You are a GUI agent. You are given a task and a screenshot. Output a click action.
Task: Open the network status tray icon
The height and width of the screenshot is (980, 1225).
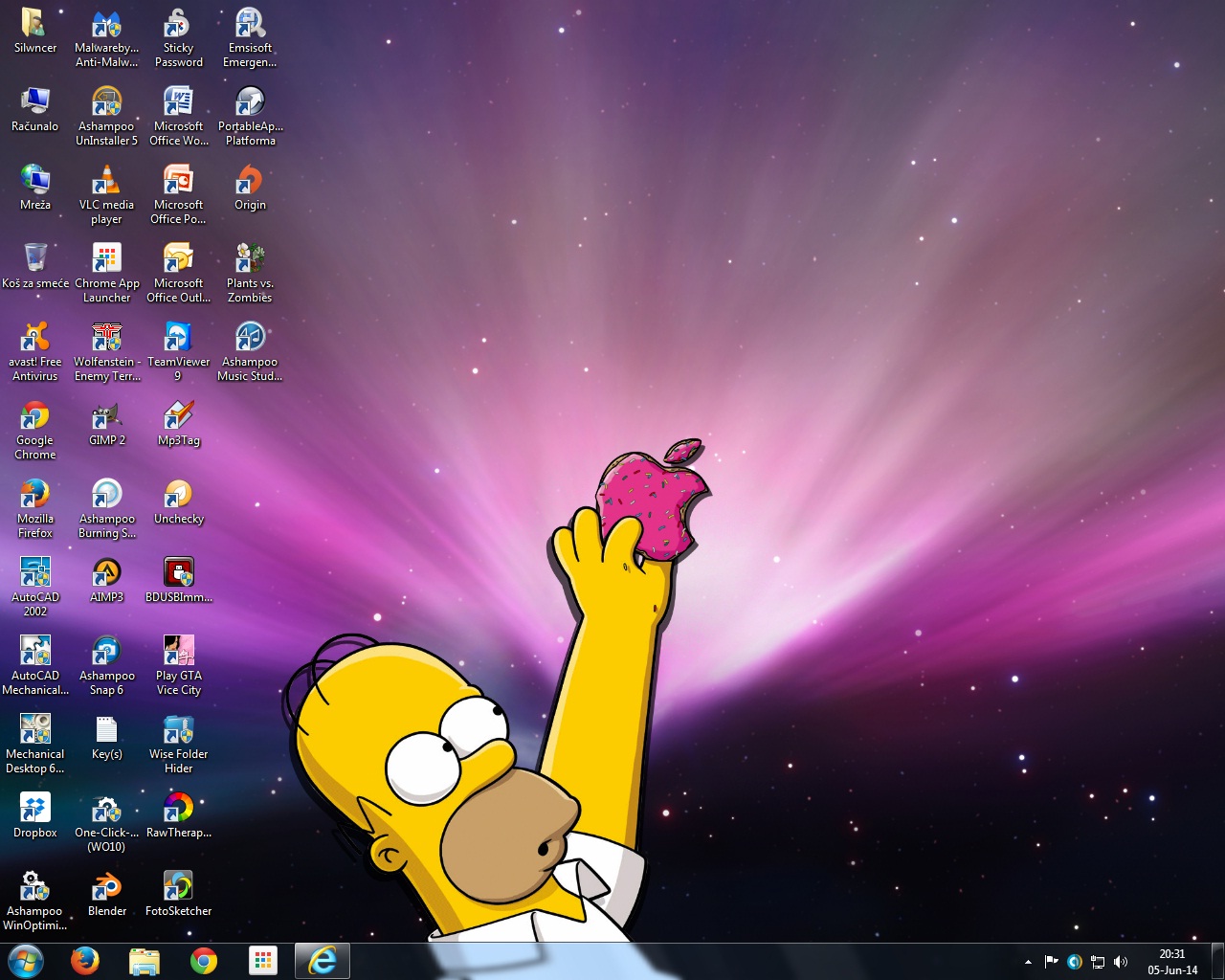pyautogui.click(x=1098, y=962)
